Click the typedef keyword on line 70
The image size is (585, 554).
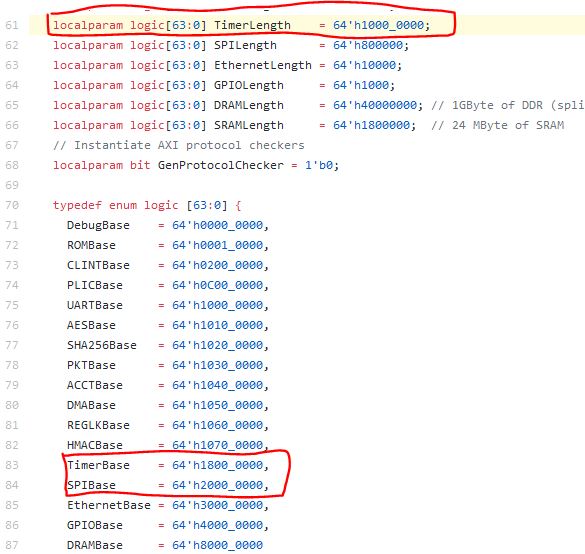pos(77,206)
